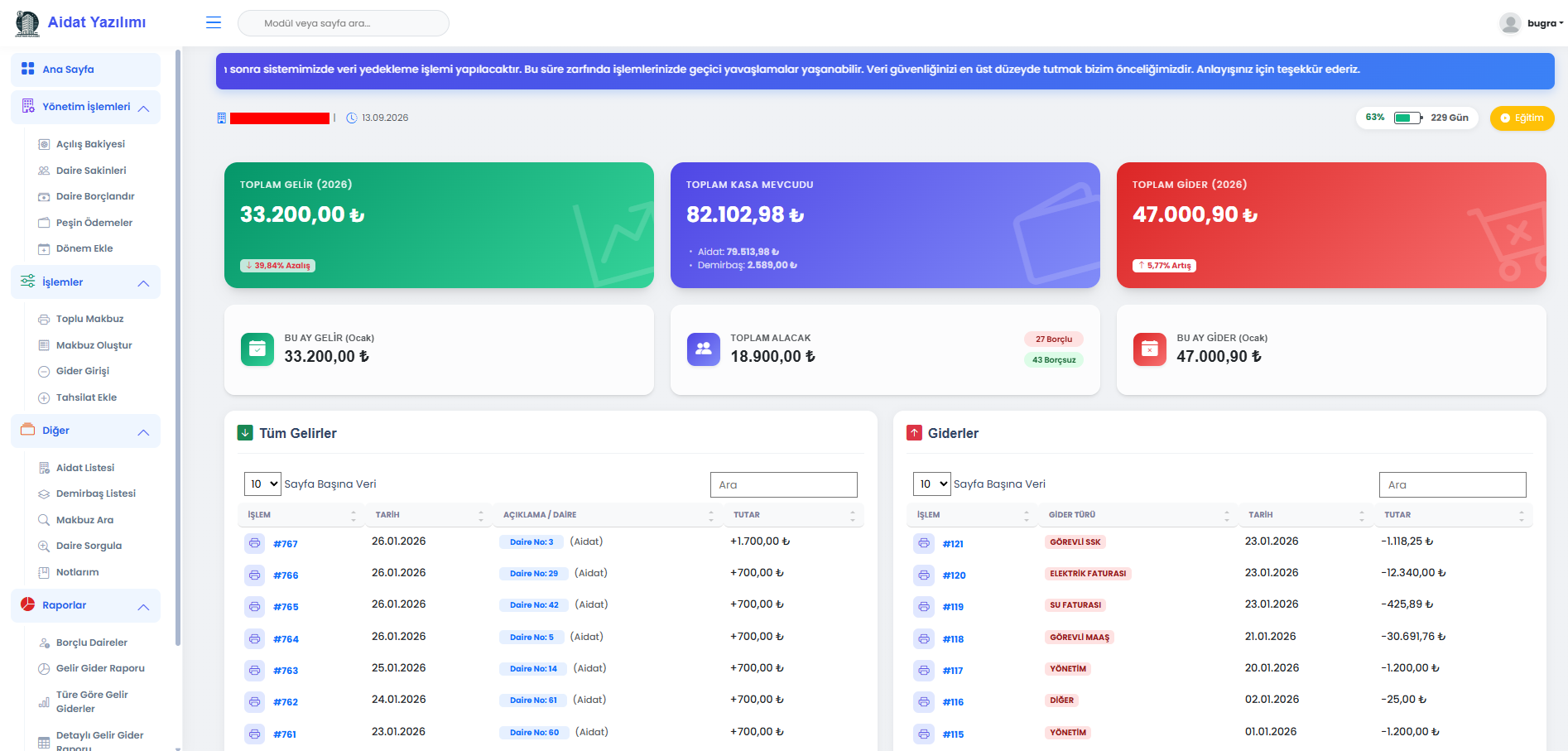
Task: Click the Modül veya sayfa ara search box
Action: (x=344, y=23)
